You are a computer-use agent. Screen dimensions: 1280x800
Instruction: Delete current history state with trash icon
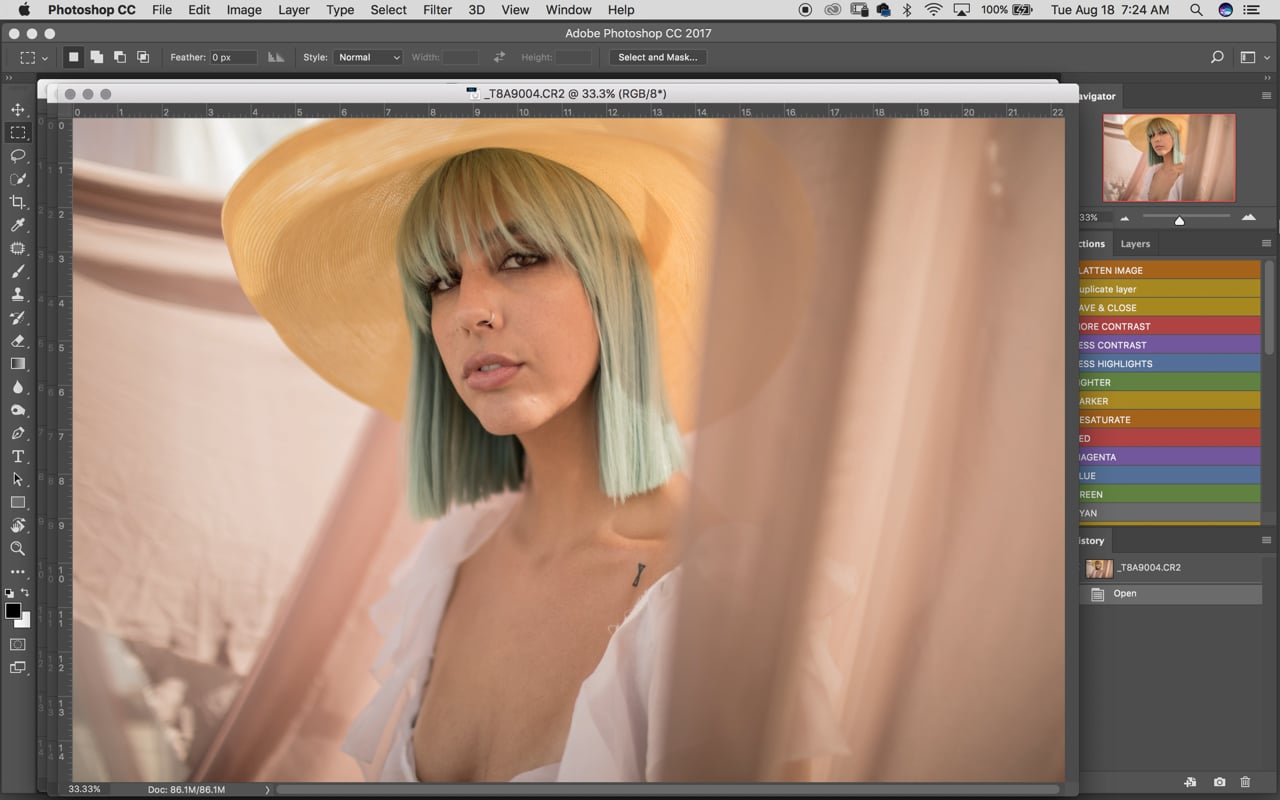click(1245, 782)
